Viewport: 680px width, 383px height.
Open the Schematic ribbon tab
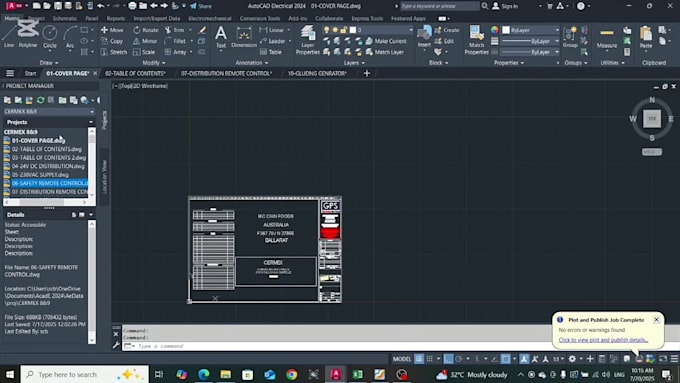(64, 19)
